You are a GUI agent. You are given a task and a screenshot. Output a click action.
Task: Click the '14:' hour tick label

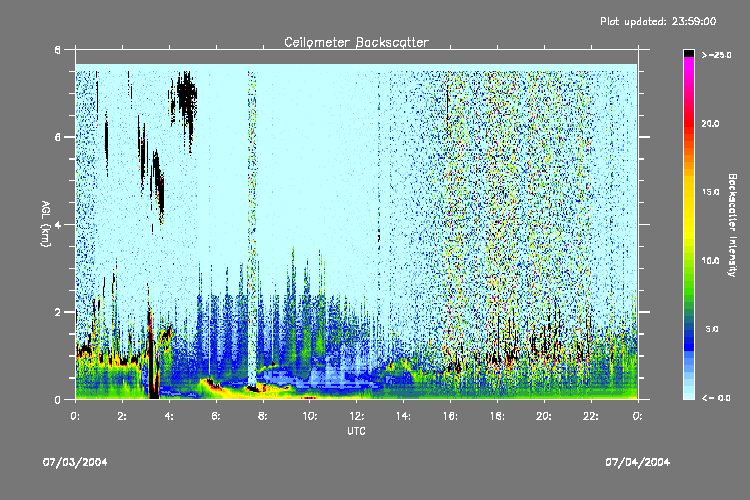click(x=404, y=416)
